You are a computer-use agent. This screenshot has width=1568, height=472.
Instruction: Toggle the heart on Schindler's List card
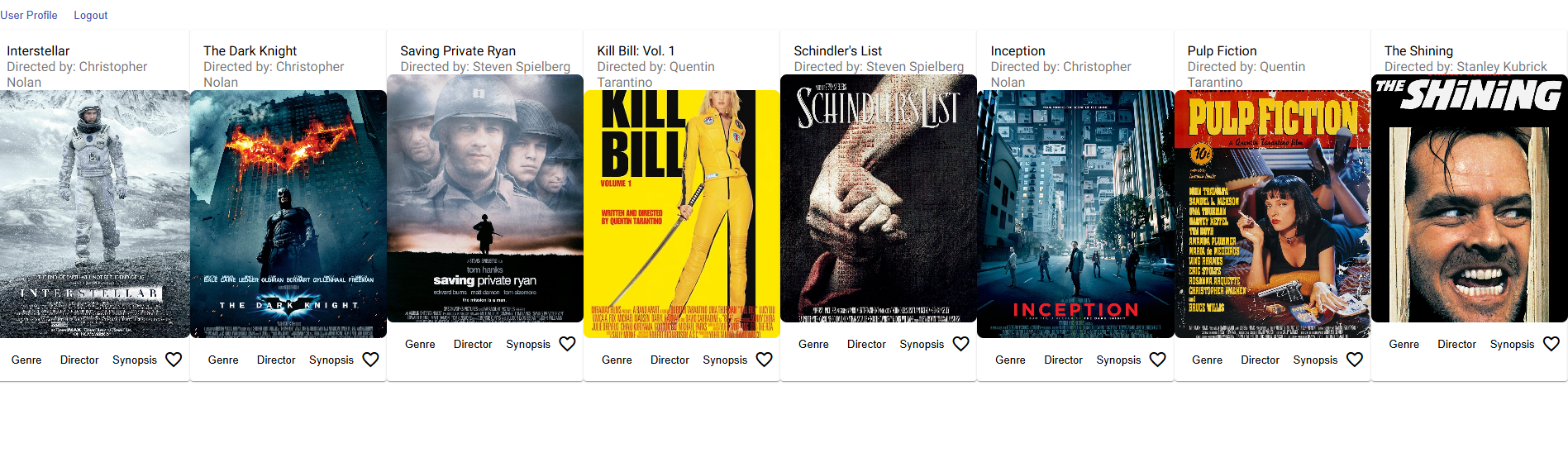coord(960,344)
